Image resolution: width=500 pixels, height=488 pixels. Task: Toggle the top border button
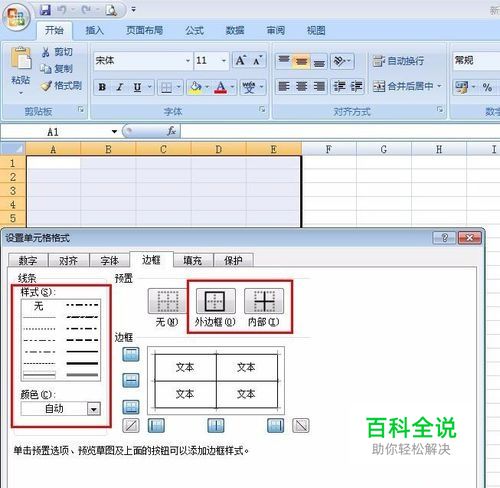coord(131,354)
